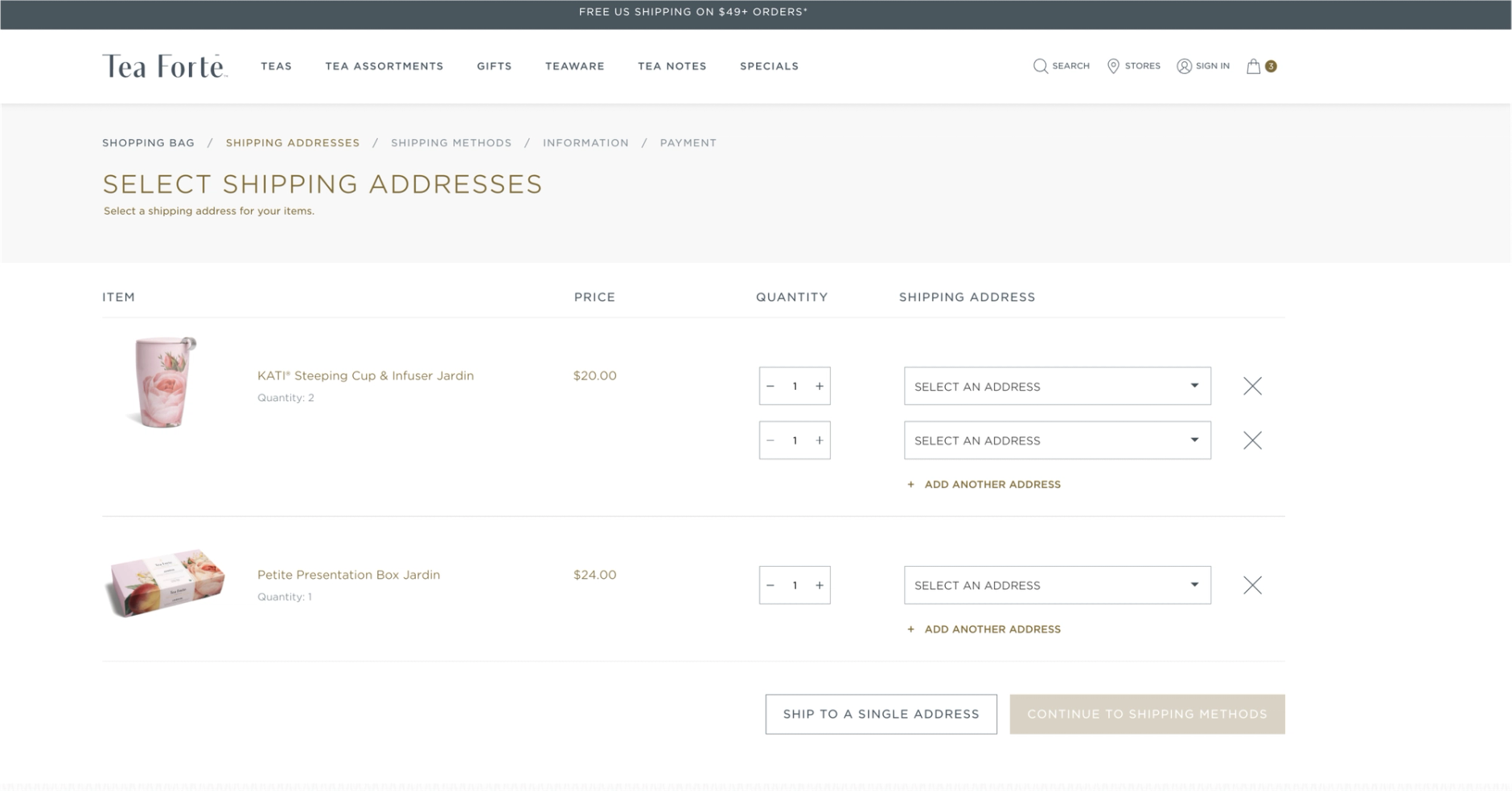Select Shipping Methods breadcrumb step
This screenshot has width=1512, height=791.
click(451, 142)
